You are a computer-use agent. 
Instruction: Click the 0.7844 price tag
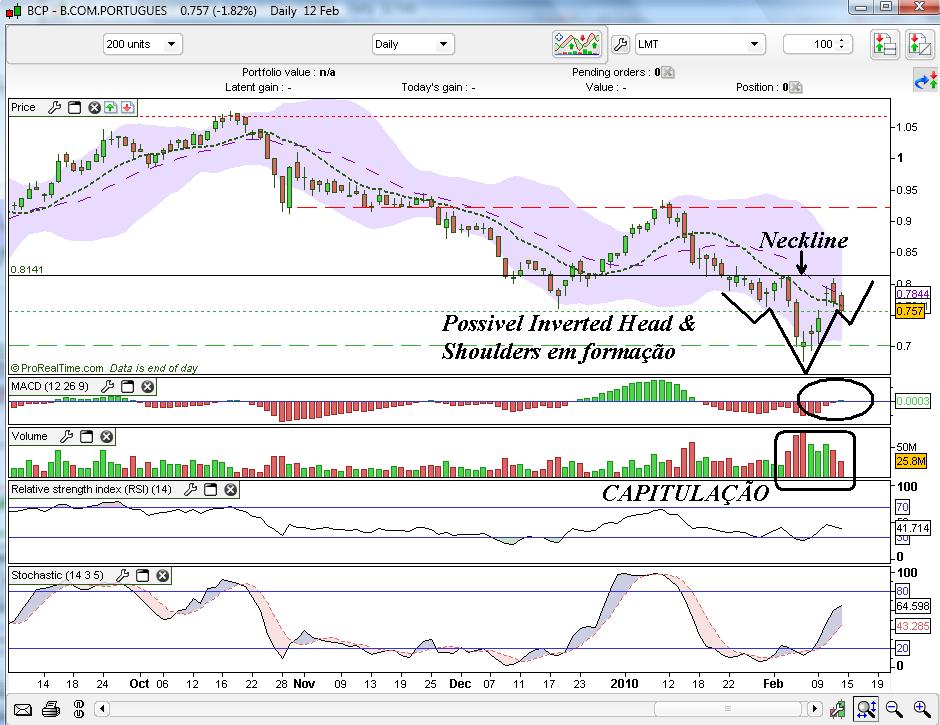click(912, 294)
